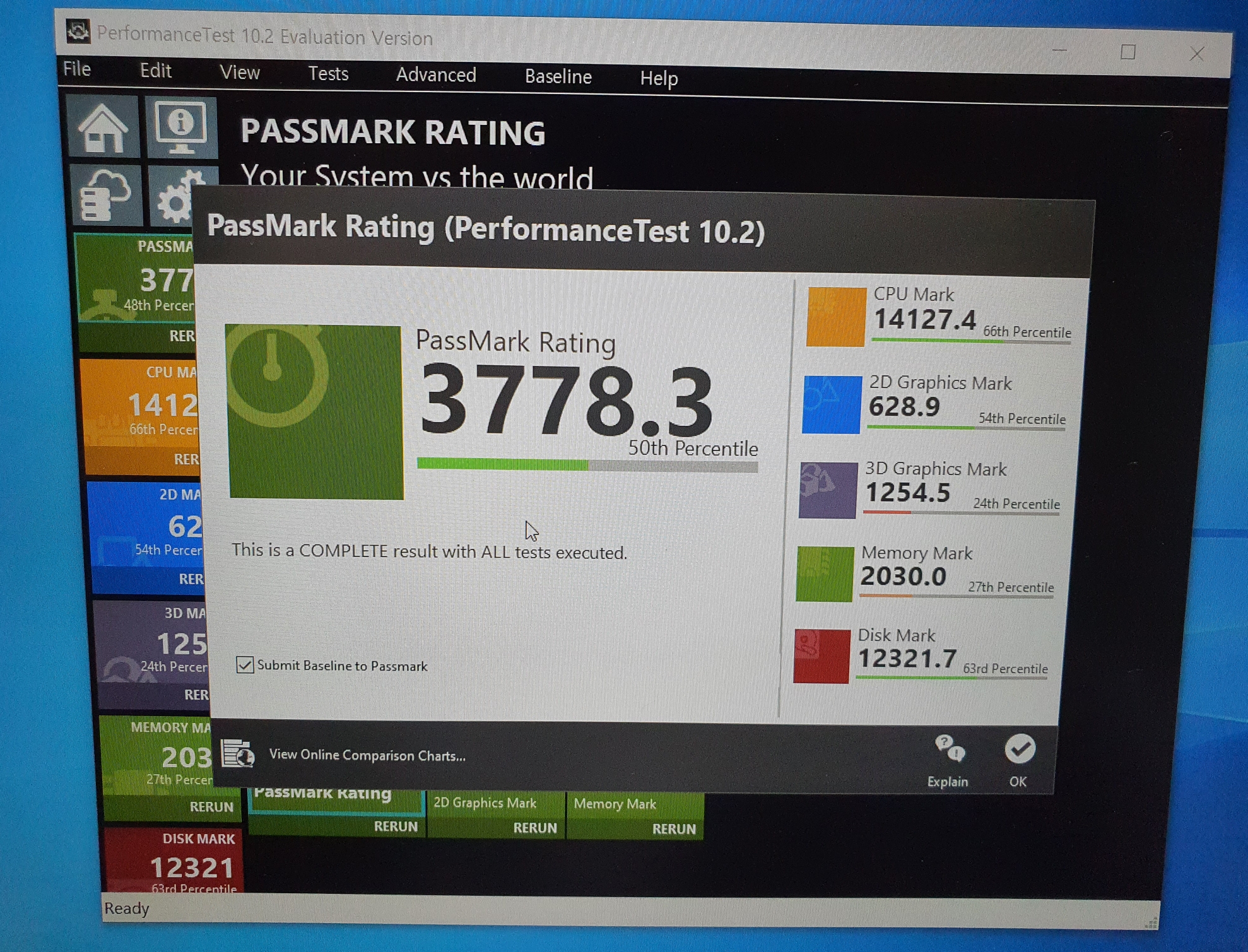This screenshot has height=952, width=1248.
Task: Select the Disk Mark sidebar tile
Action: click(174, 861)
